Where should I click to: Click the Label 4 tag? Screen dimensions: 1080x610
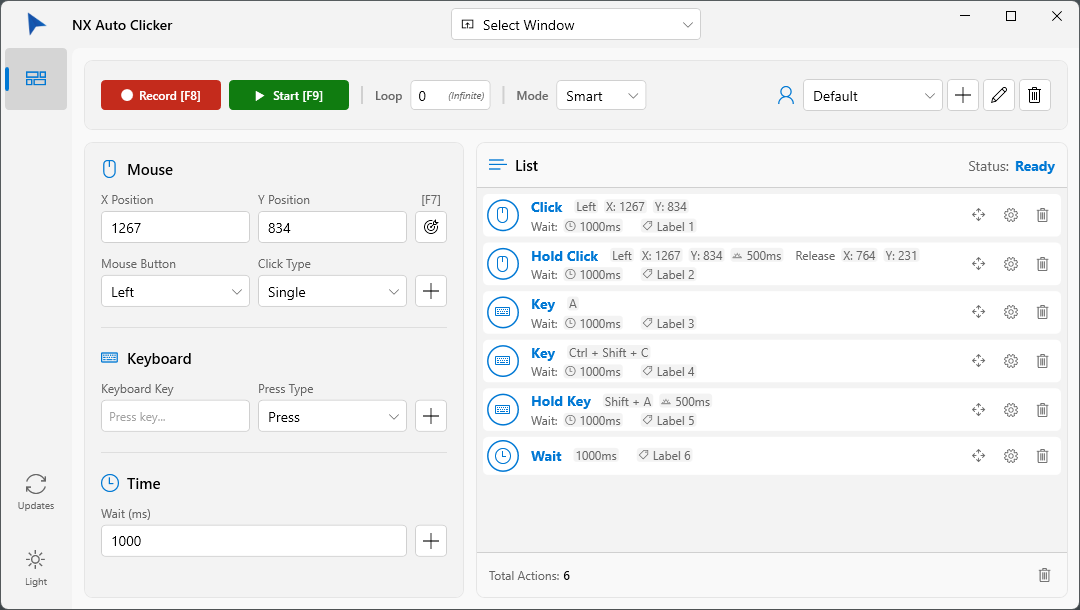[x=669, y=372]
